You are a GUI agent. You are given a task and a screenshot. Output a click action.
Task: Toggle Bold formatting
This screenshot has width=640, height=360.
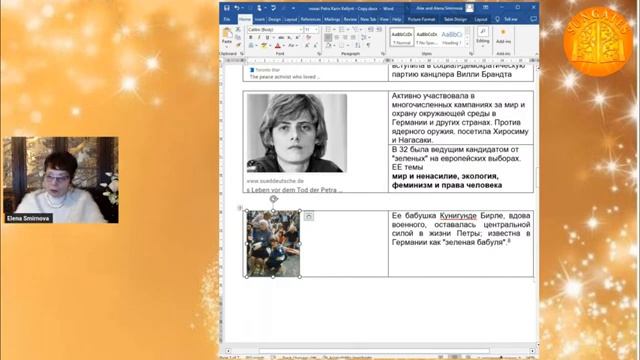coord(251,37)
